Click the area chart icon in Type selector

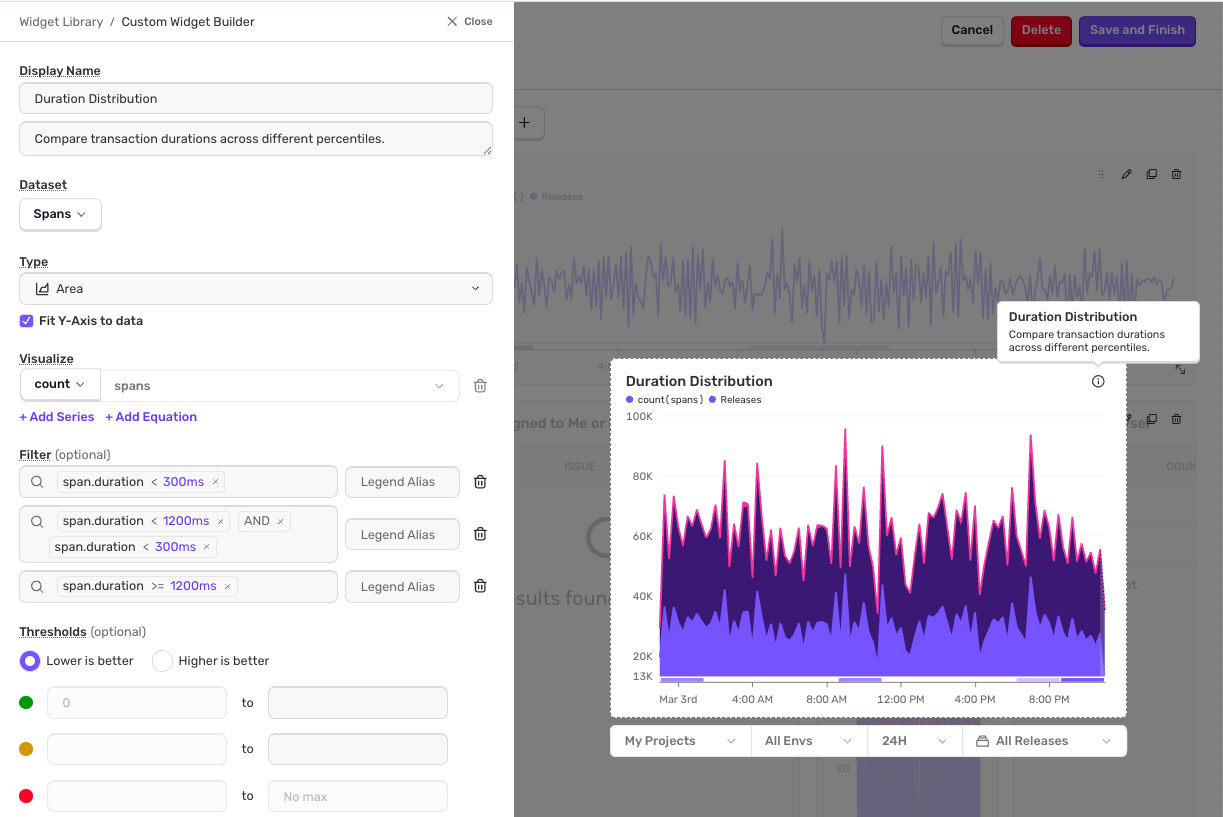(43, 288)
